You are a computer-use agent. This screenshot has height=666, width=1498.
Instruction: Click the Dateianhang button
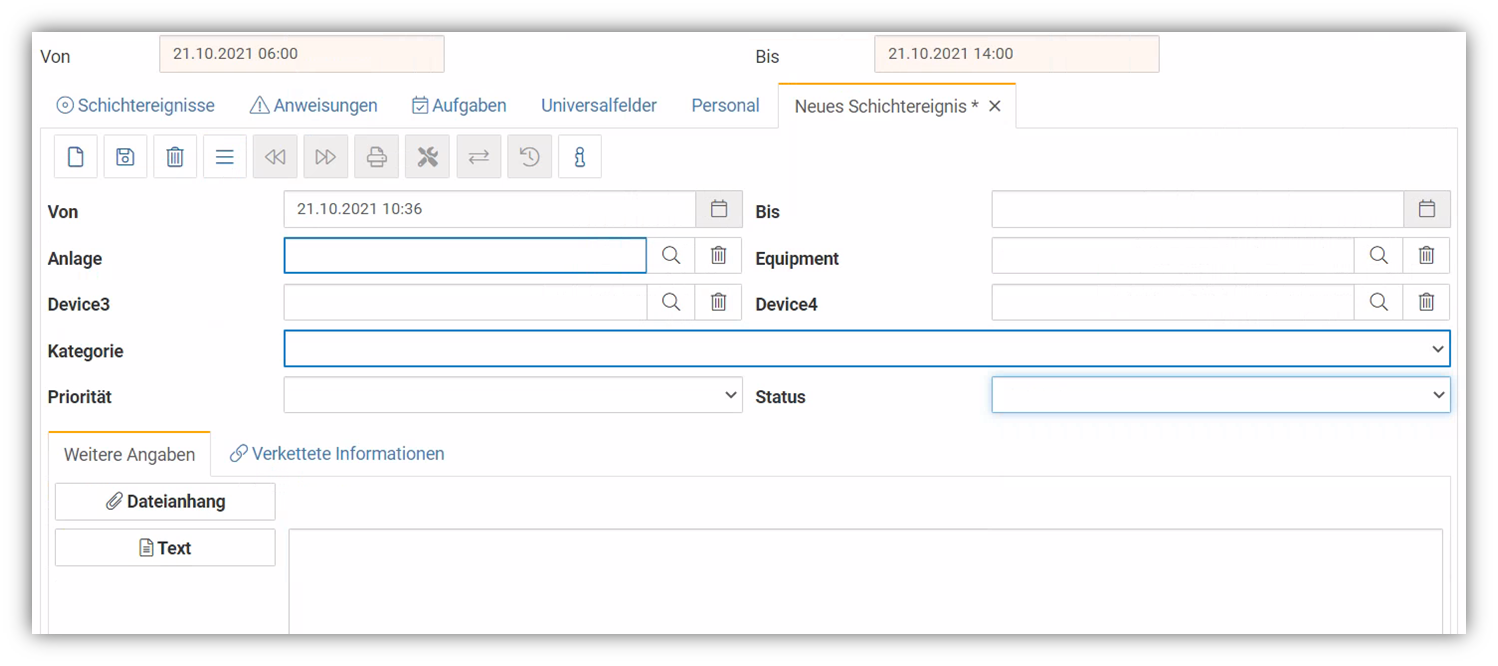click(165, 502)
